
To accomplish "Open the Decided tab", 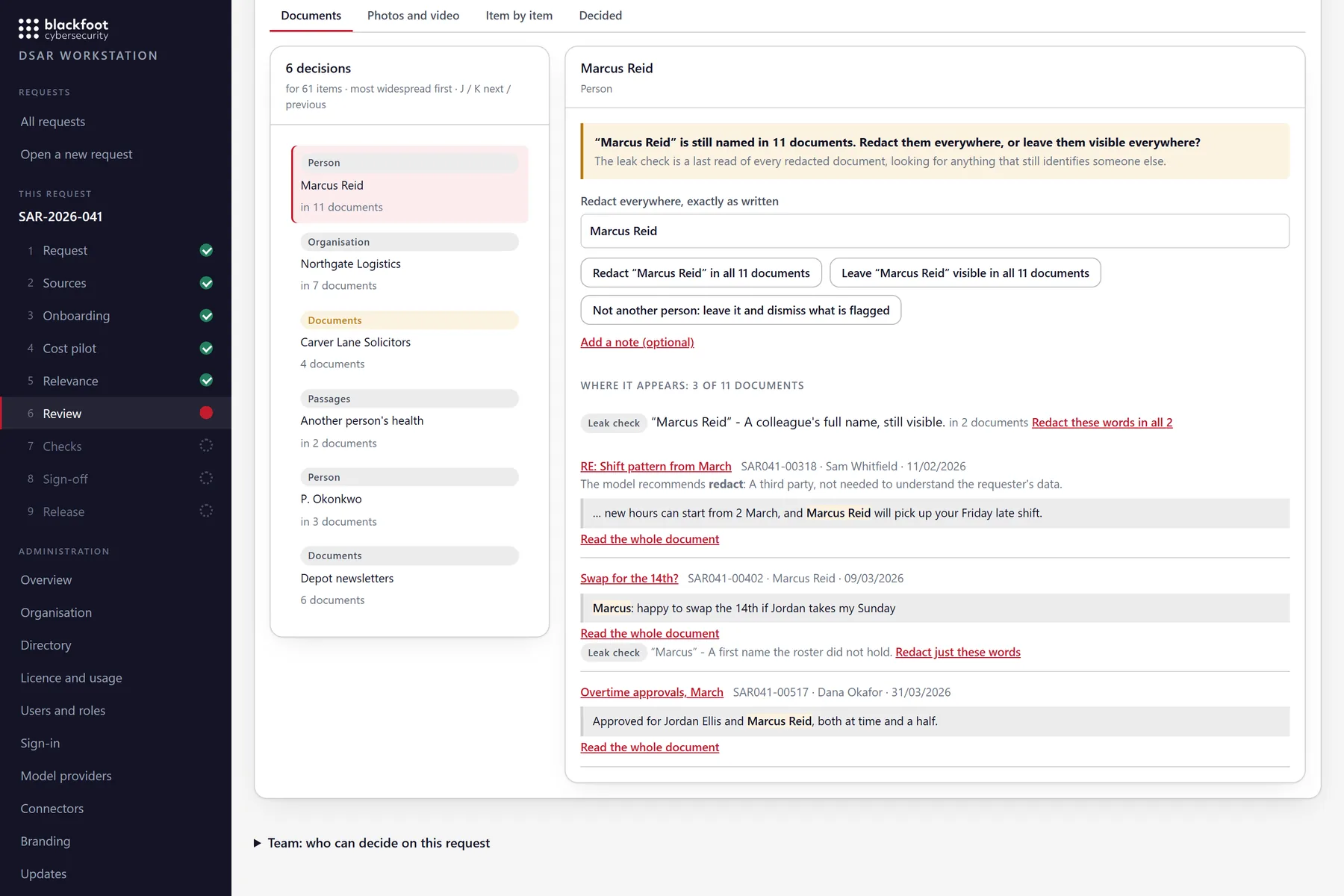I will pyautogui.click(x=600, y=16).
